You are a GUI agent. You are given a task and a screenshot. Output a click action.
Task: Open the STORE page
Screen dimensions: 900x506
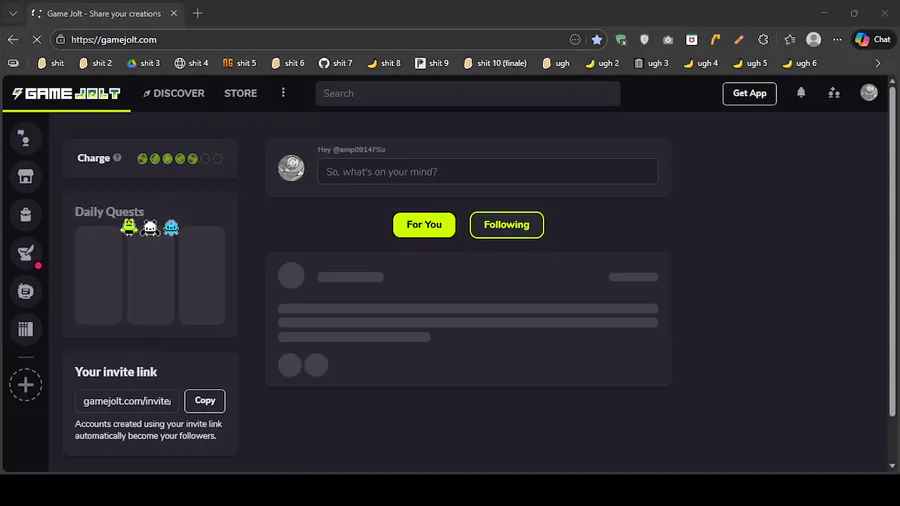click(x=240, y=94)
